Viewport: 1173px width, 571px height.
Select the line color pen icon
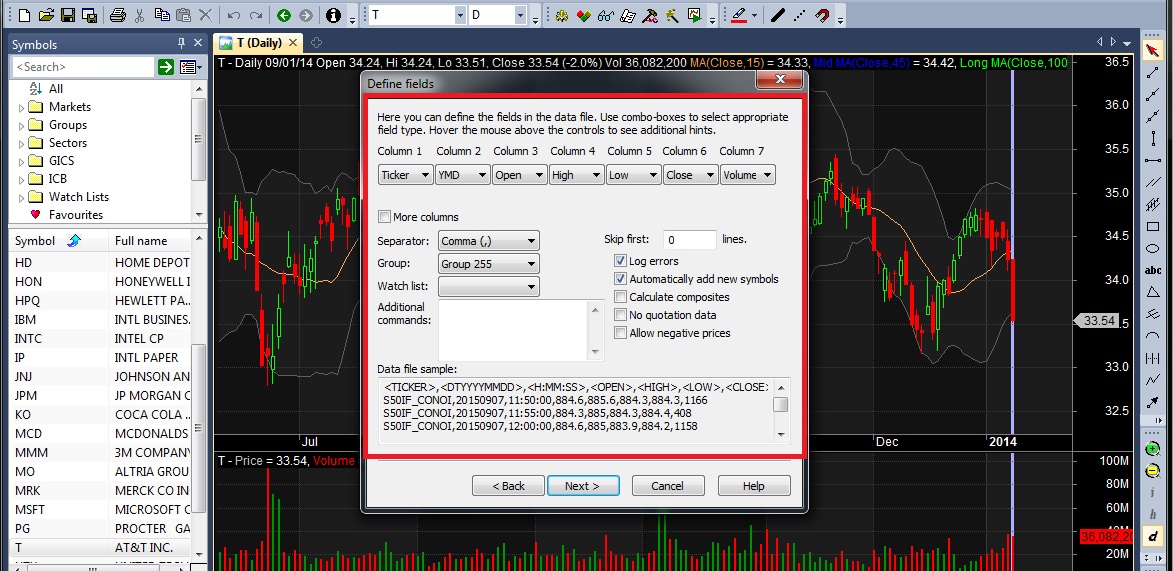(739, 15)
